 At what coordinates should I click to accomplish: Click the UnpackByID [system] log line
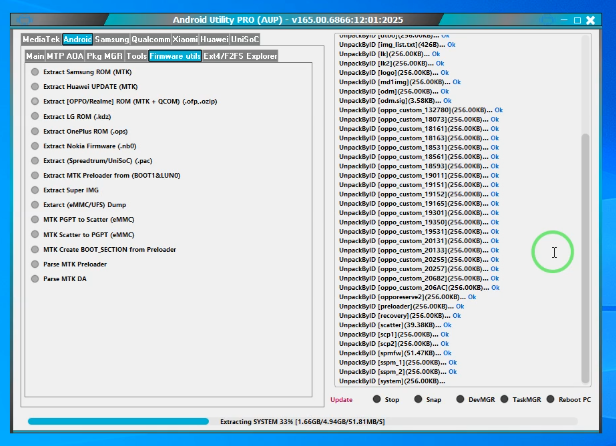pos(392,381)
